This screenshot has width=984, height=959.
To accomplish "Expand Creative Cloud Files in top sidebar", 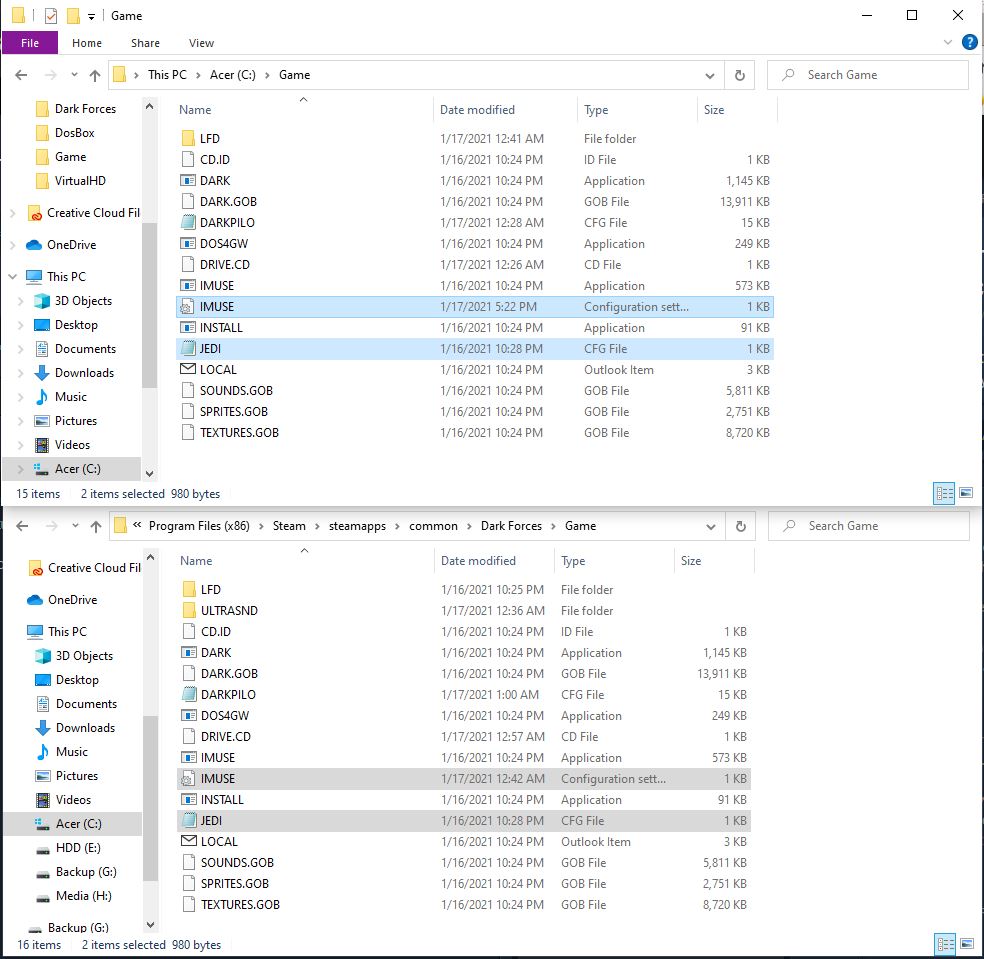I will (x=13, y=213).
